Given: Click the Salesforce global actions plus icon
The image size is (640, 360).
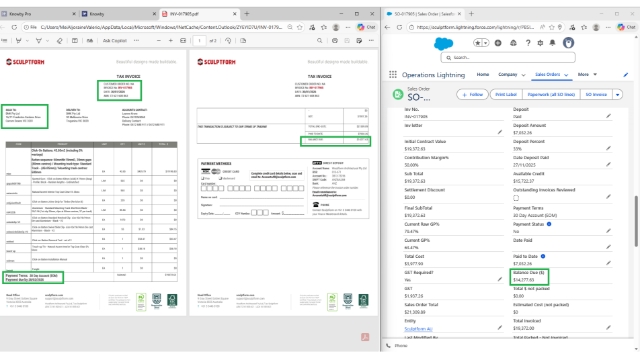Looking at the screenshot, I should 498,43.
